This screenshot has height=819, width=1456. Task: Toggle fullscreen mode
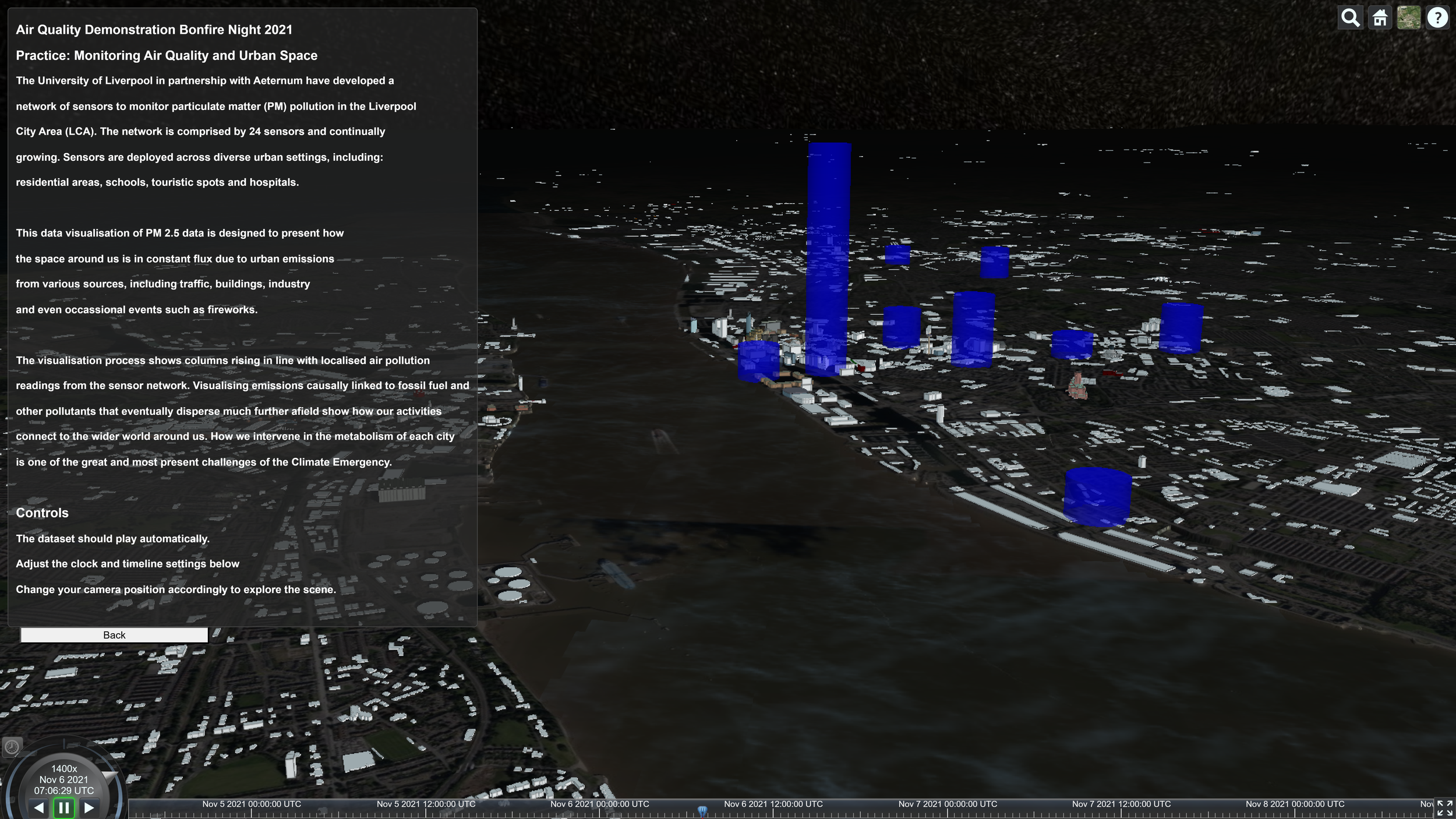pyautogui.click(x=1444, y=808)
